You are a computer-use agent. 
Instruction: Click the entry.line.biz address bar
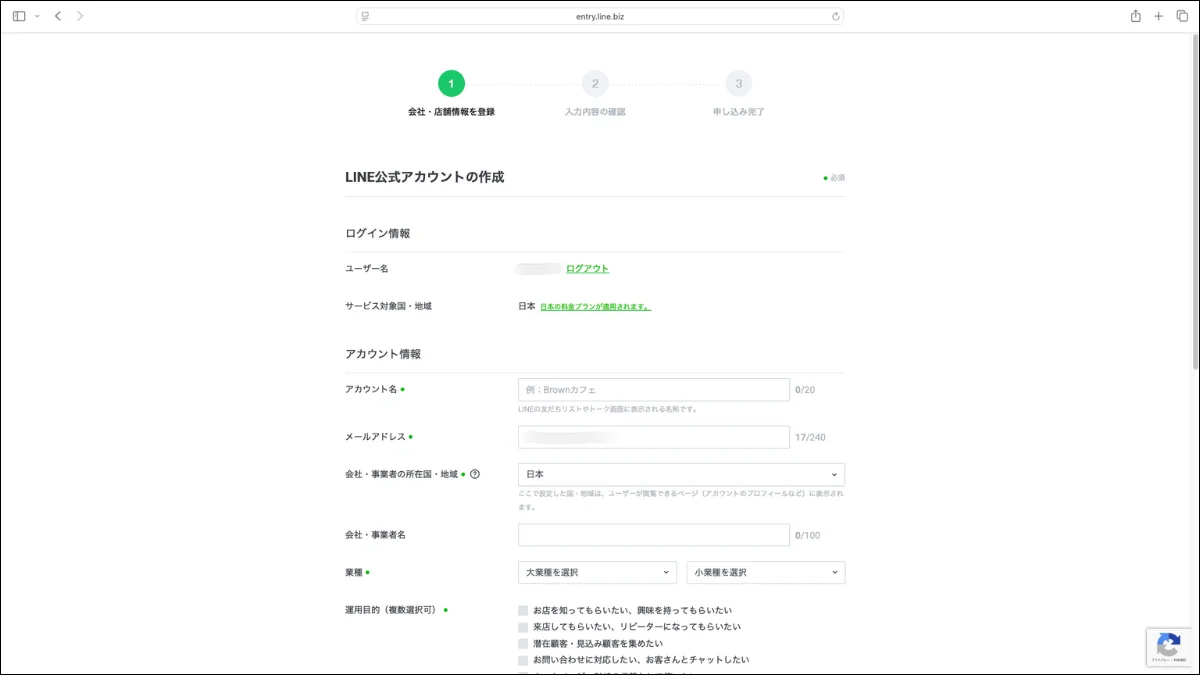600,16
